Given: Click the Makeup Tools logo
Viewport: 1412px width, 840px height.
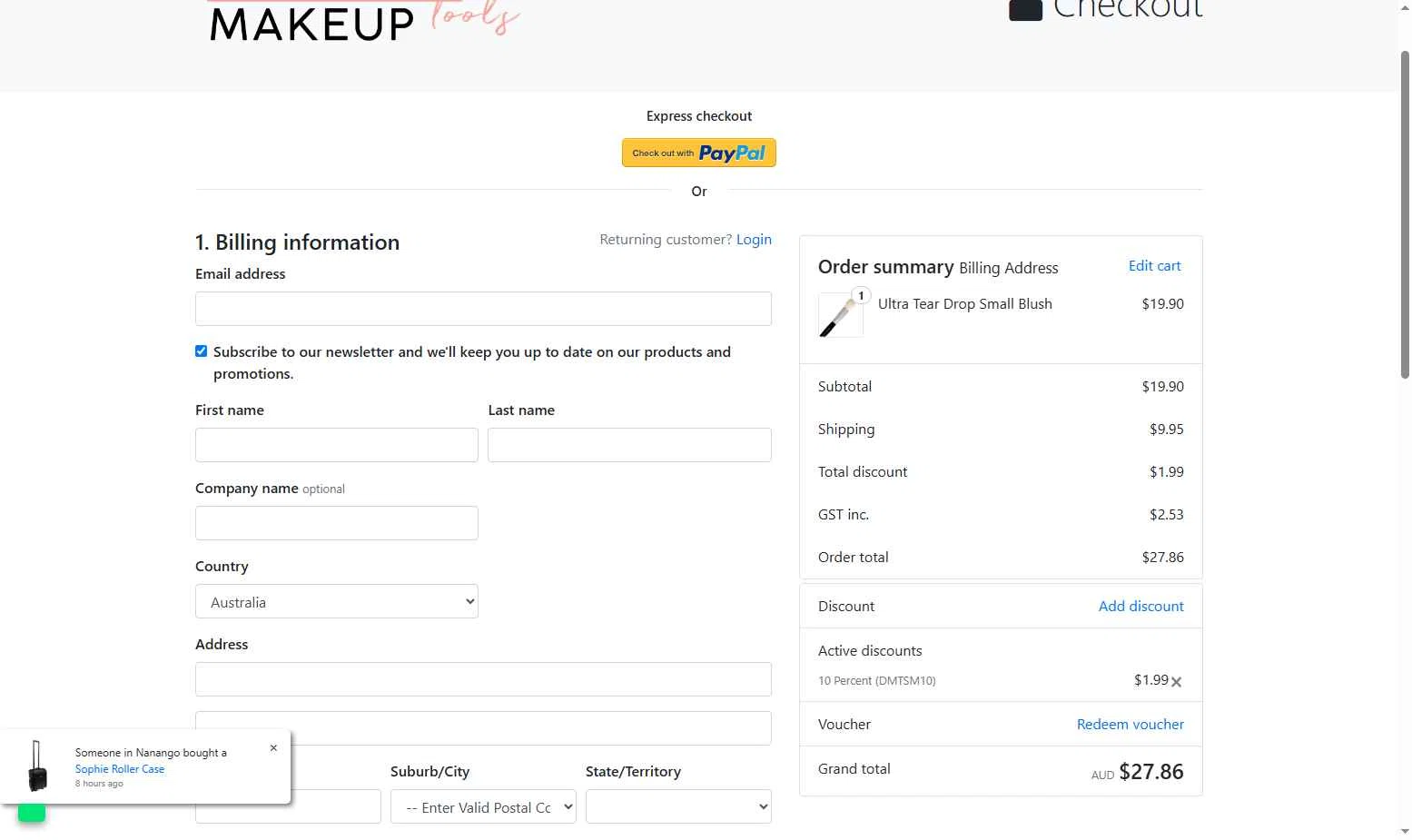Looking at the screenshot, I should (365, 20).
